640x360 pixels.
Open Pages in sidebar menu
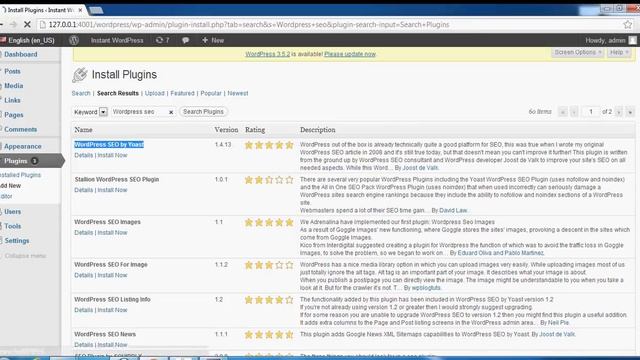[13, 115]
